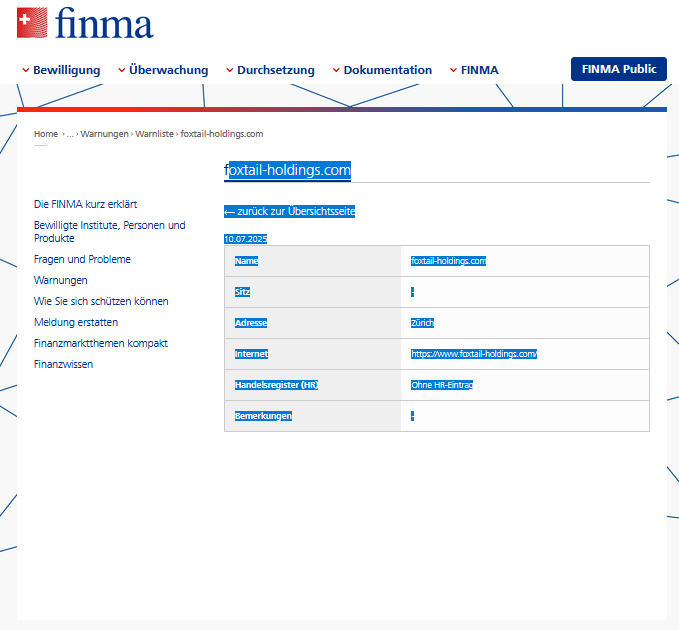Go back via zurück zur Übersichtsseite
679x630 pixels.
pyautogui.click(x=289, y=211)
